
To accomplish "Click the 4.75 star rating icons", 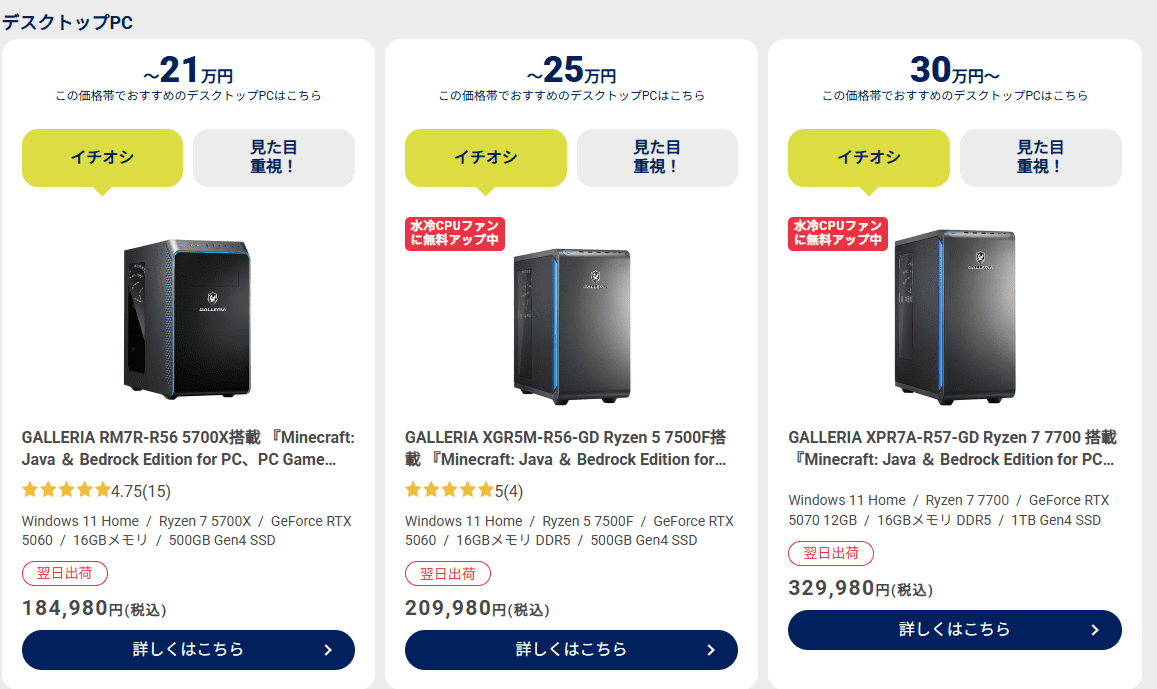I will pos(65,490).
